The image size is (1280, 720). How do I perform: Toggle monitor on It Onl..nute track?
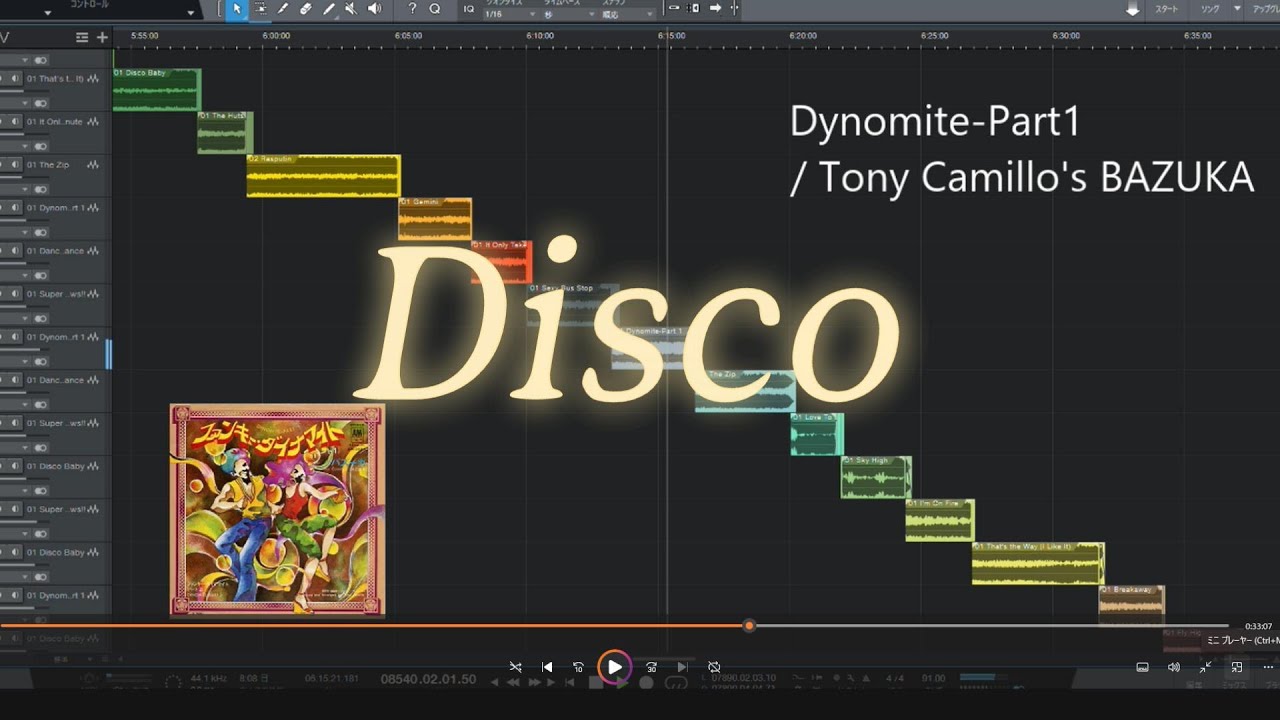click(16, 122)
